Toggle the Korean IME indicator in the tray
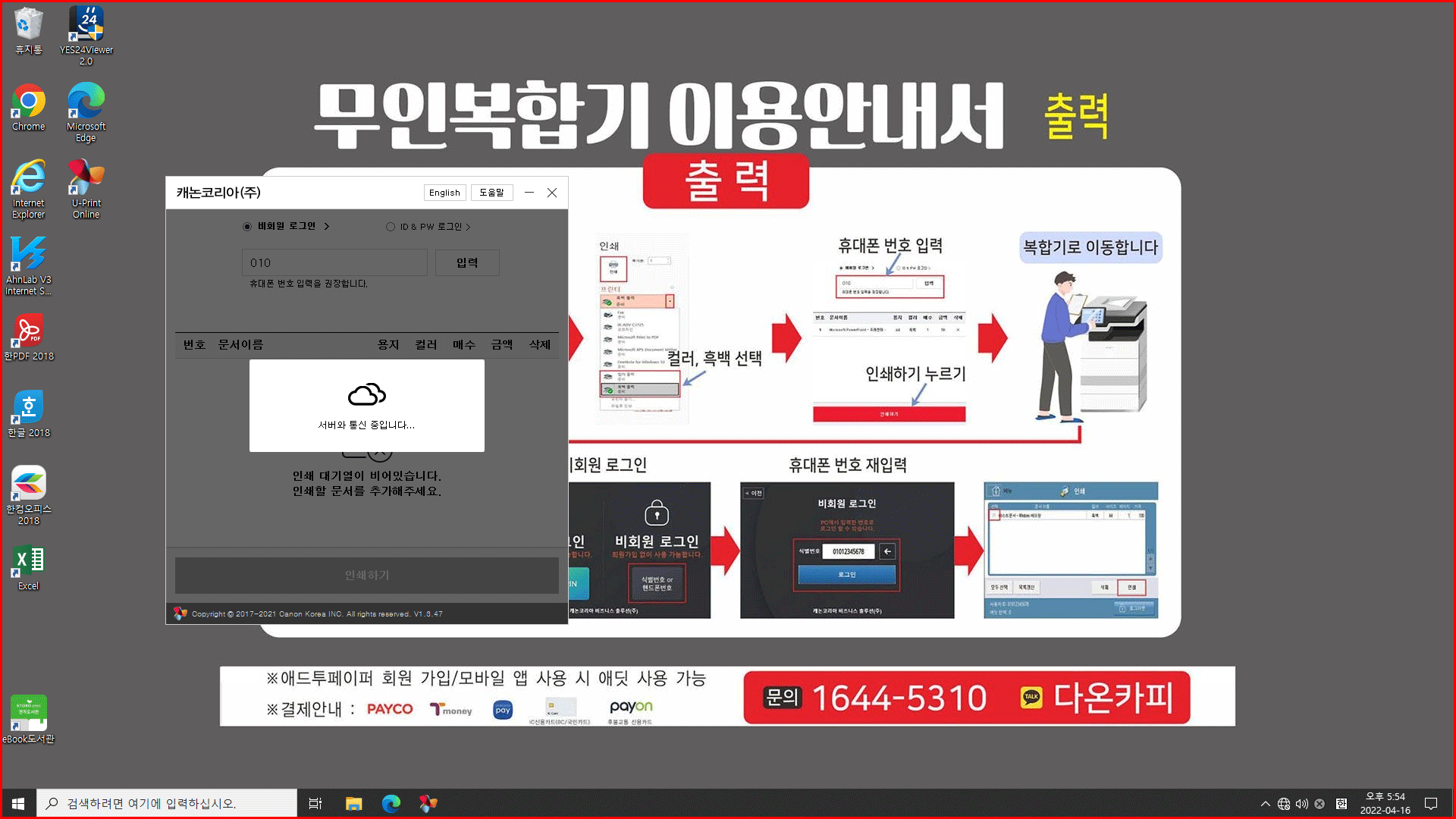Viewport: 1456px width, 819px height. pyautogui.click(x=1341, y=804)
